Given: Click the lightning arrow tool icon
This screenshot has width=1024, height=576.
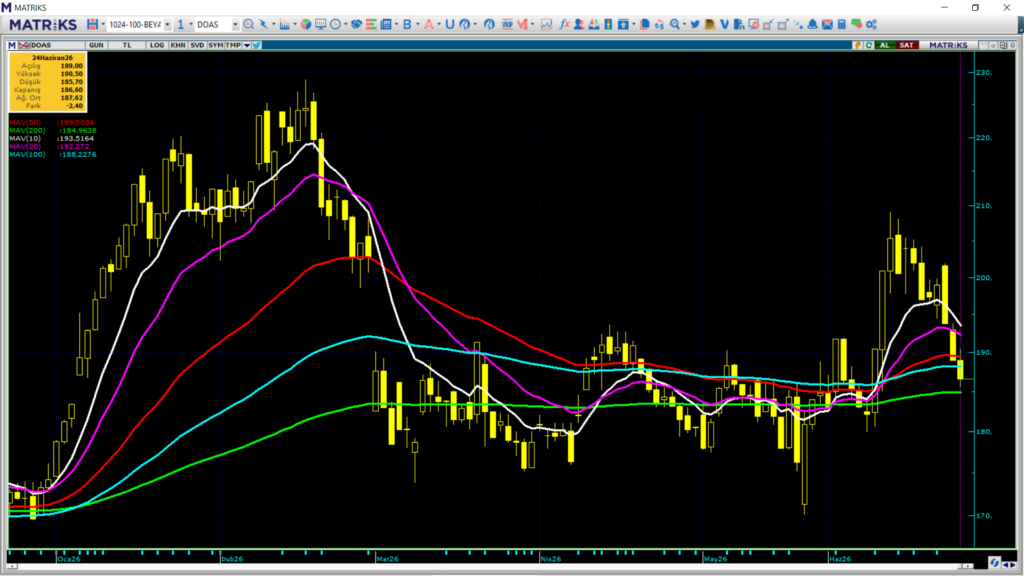Looking at the screenshot, I should (263, 24).
